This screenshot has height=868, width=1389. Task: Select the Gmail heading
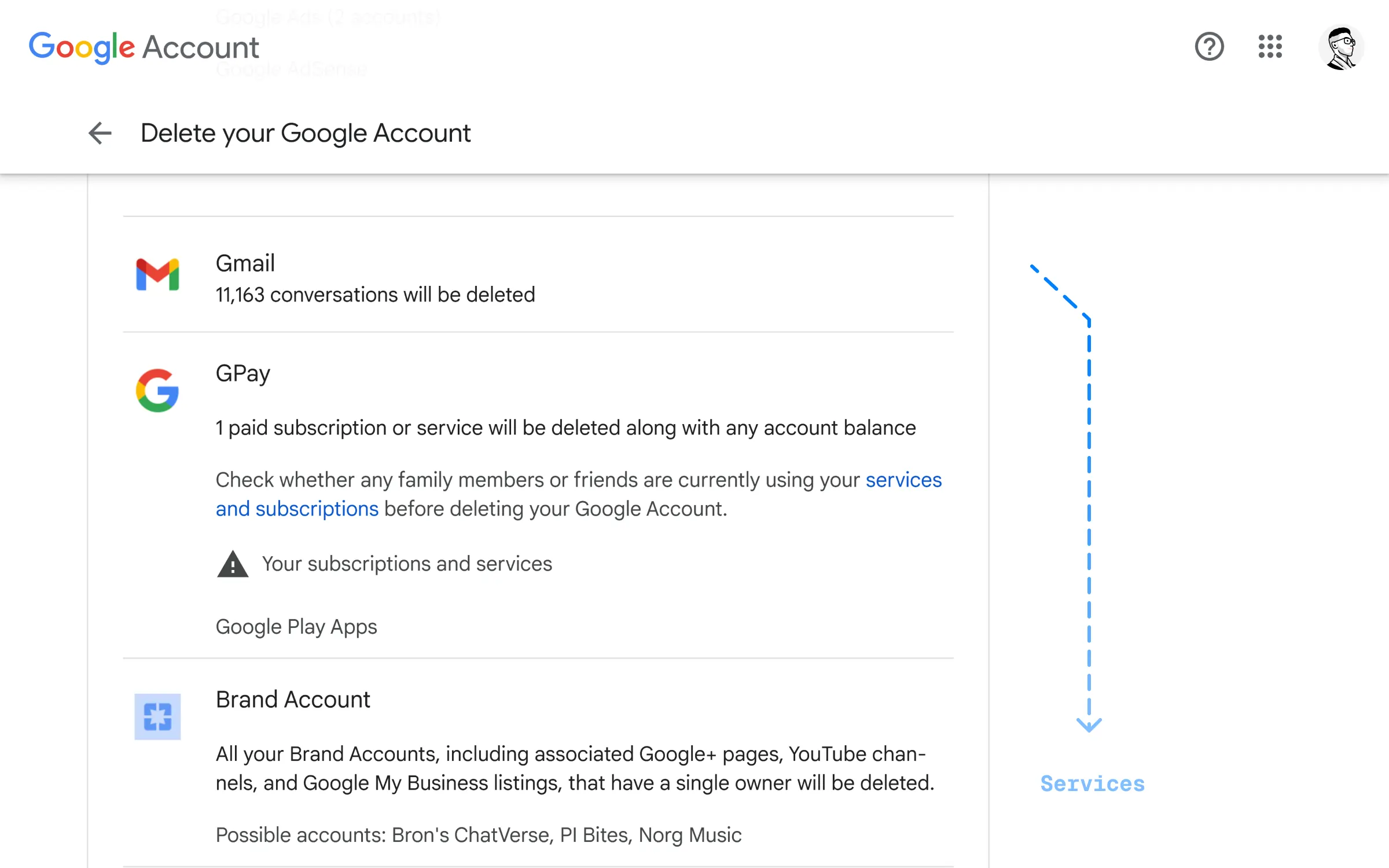[x=245, y=263]
